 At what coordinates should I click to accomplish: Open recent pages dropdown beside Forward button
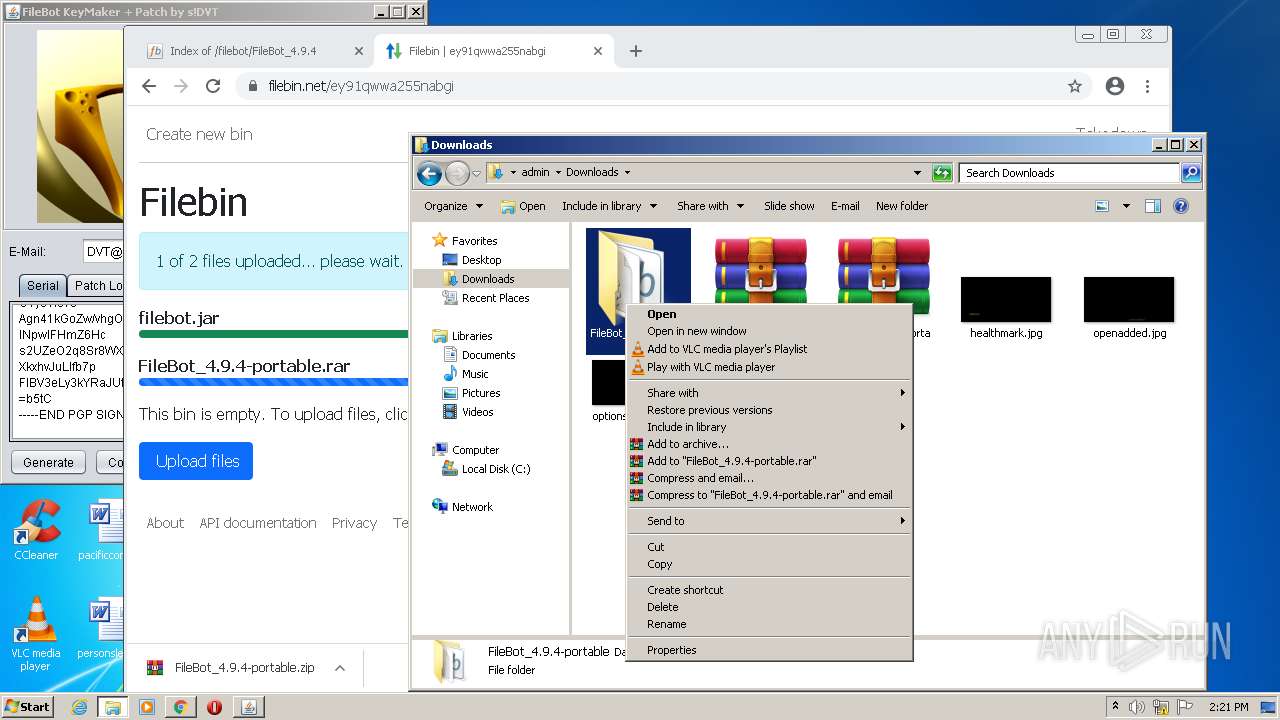(x=476, y=173)
